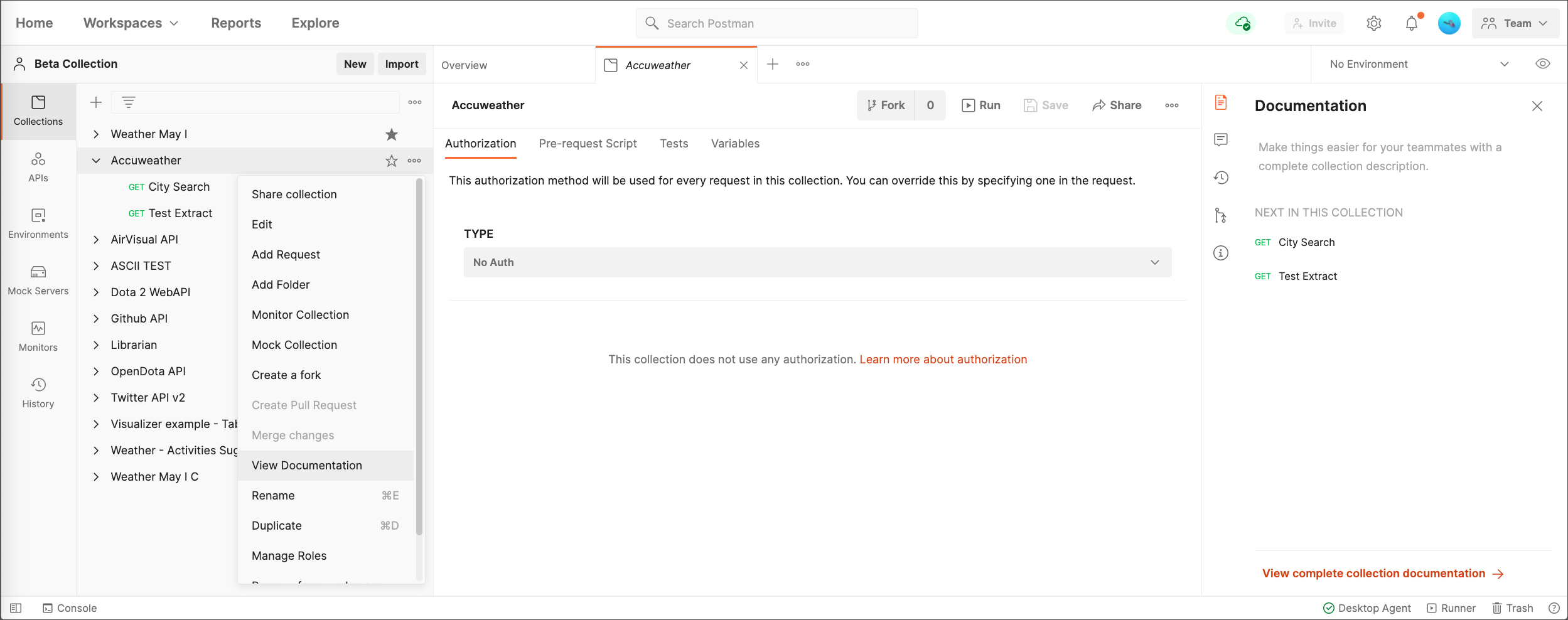
Task: Open Trash in the status bar
Action: click(1513, 608)
